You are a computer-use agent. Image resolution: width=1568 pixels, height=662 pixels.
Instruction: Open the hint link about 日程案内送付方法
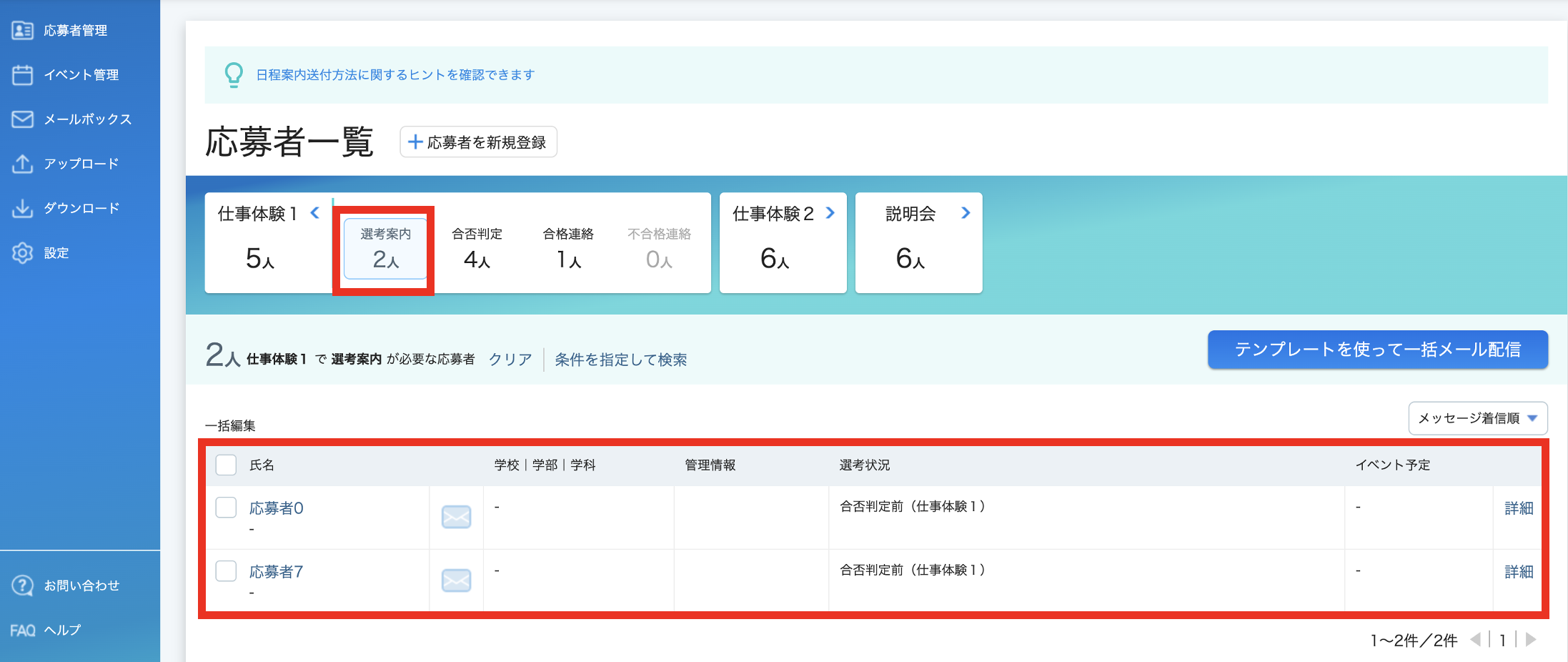(x=395, y=74)
